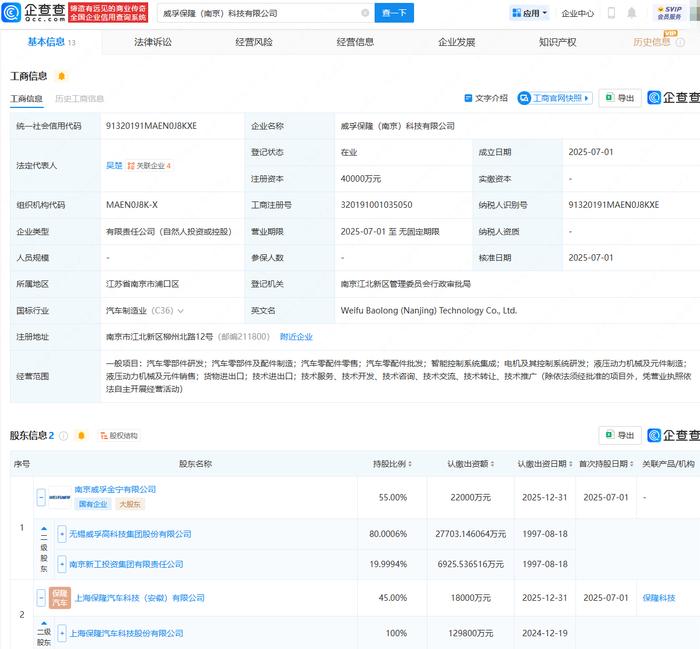The height and width of the screenshot is (649, 700).
Task: Select 登记机关 value 南京江北新区管理委员会行政审批局
Action: point(406,284)
